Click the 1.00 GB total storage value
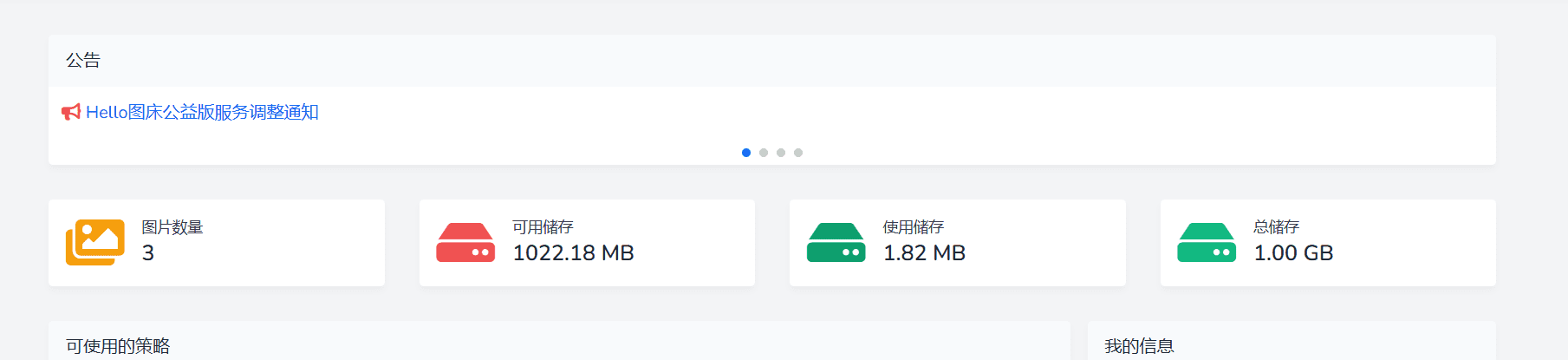 [x=1293, y=253]
